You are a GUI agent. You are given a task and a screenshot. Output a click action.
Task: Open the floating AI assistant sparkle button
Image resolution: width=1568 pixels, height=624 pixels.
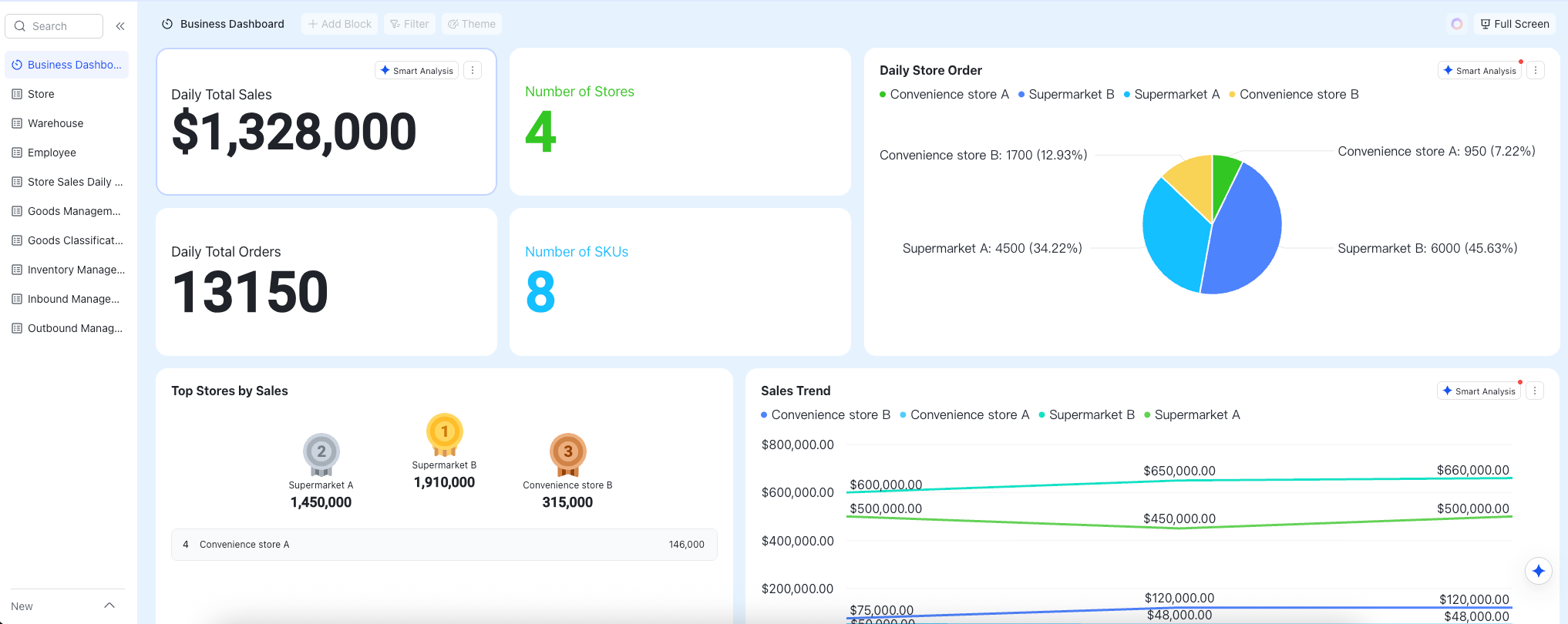click(1538, 571)
